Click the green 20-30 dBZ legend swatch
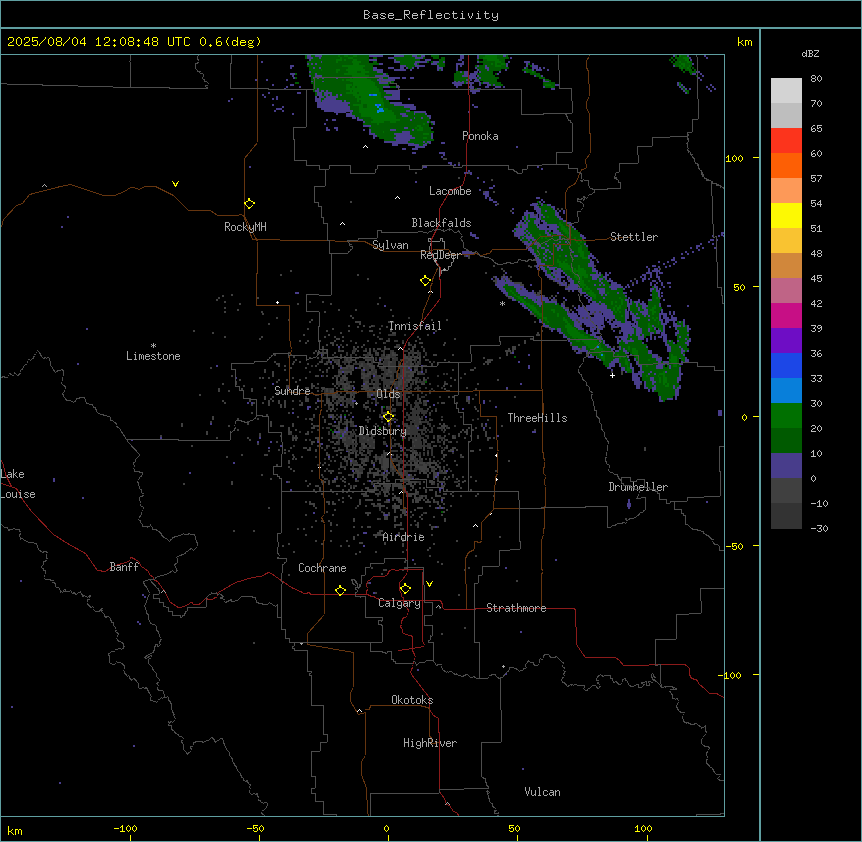The height and width of the screenshot is (842, 862). (786, 416)
